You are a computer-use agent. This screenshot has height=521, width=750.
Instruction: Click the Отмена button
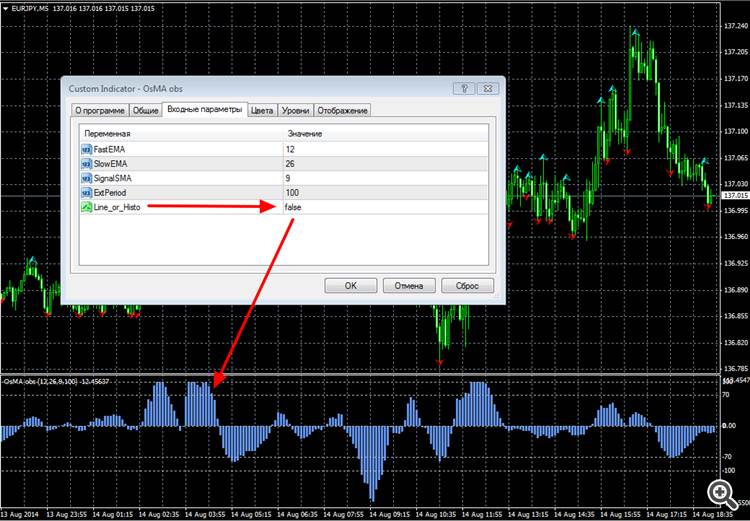coord(409,286)
